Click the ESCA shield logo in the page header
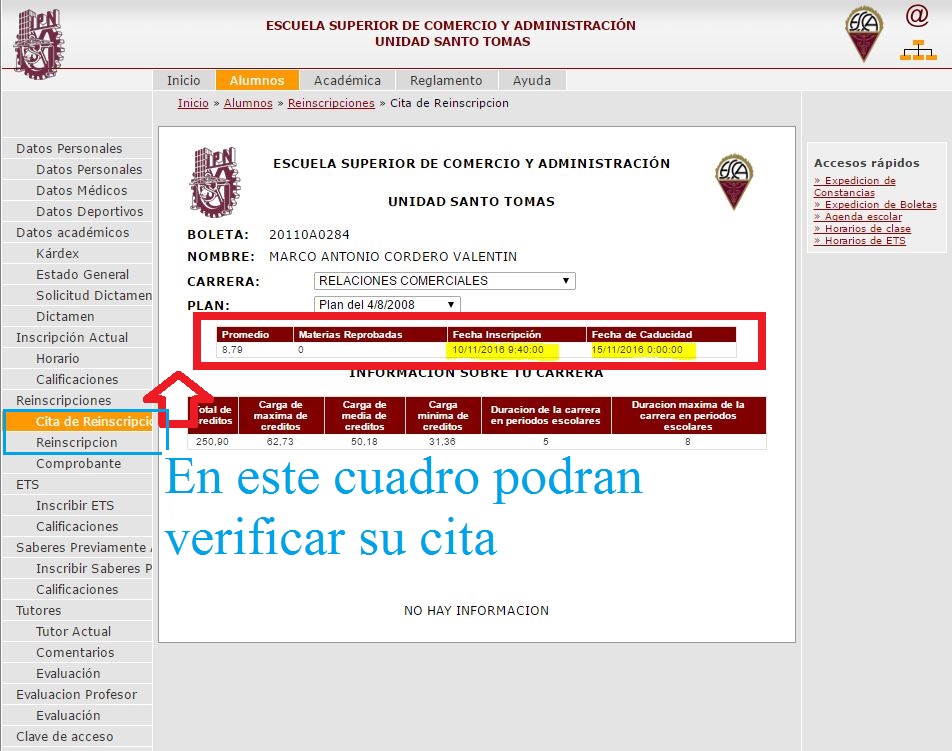The image size is (952, 751). coord(863,34)
